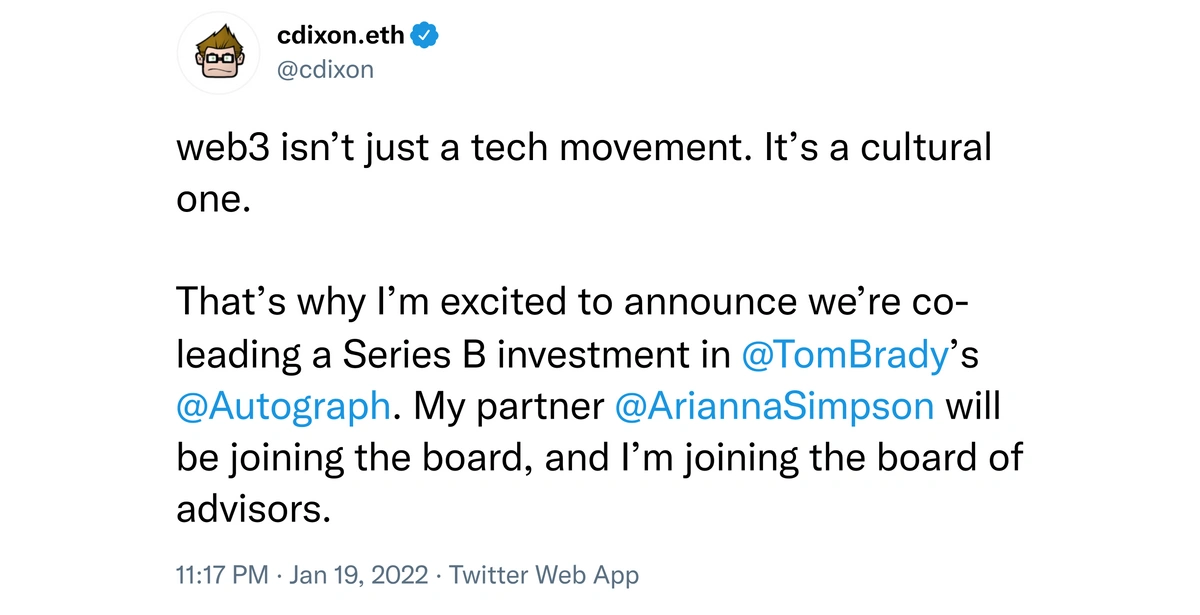Click the word "advisors." ending the tweet
Screen dimensions: 1200x615
[x=253, y=509]
